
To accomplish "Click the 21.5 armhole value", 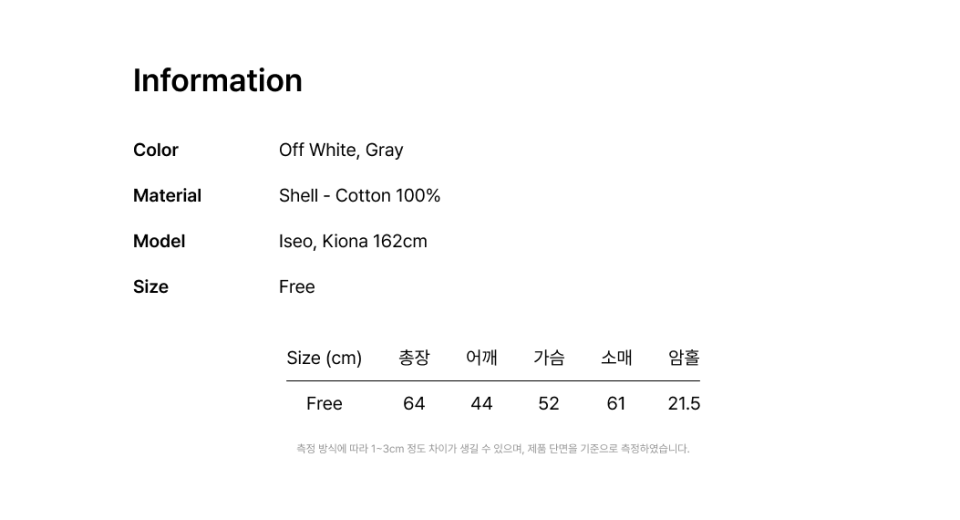I will 684,404.
